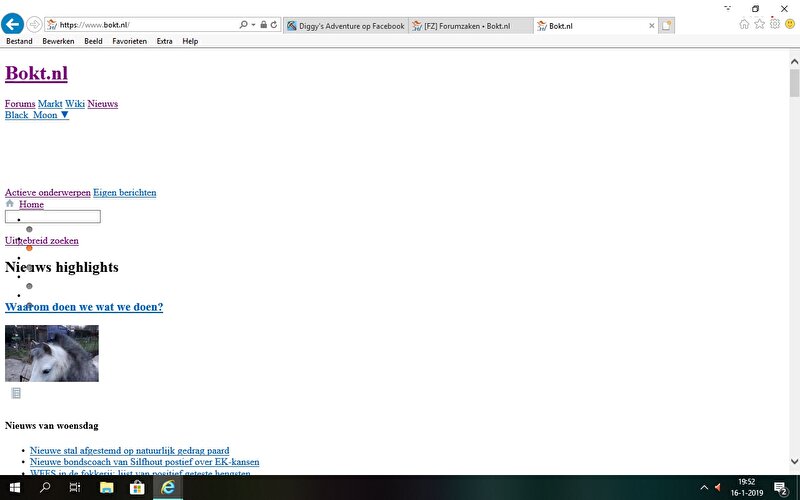Open the Beeld menu
Viewport: 800px width, 500px height.
[x=93, y=41]
